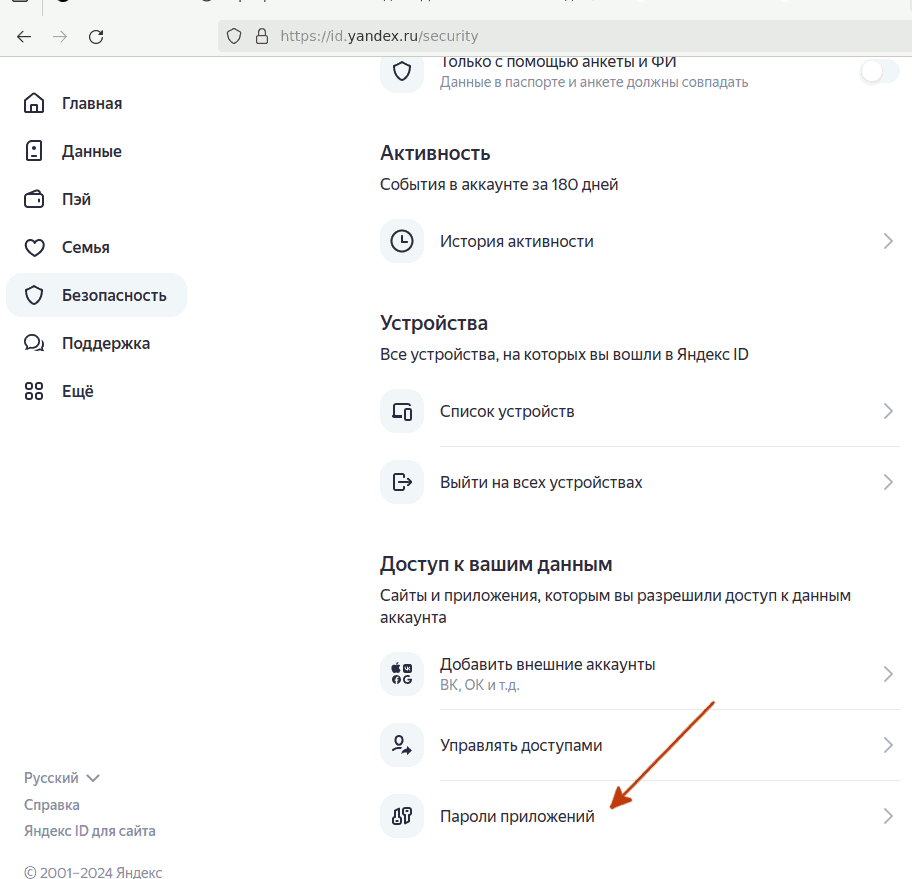Open the Главная menu item
Viewport: 912px width, 879px height.
tap(92, 104)
